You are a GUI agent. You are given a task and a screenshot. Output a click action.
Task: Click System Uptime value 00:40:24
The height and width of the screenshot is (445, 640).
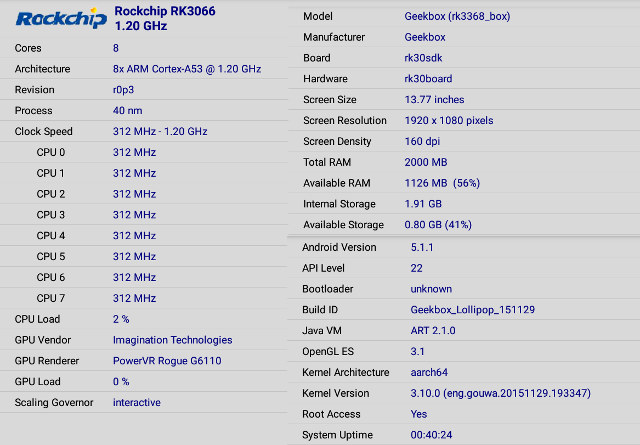[431, 435]
